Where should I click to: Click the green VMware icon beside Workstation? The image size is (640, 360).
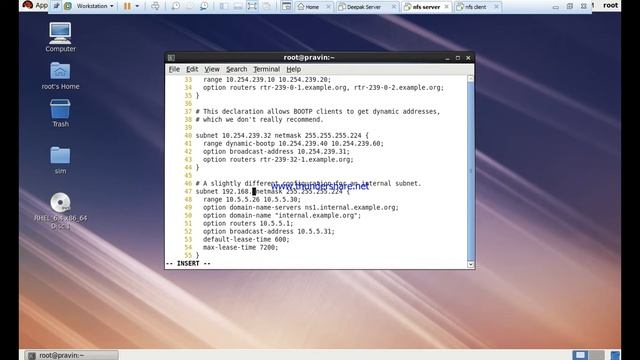pyautogui.click(x=68, y=6)
